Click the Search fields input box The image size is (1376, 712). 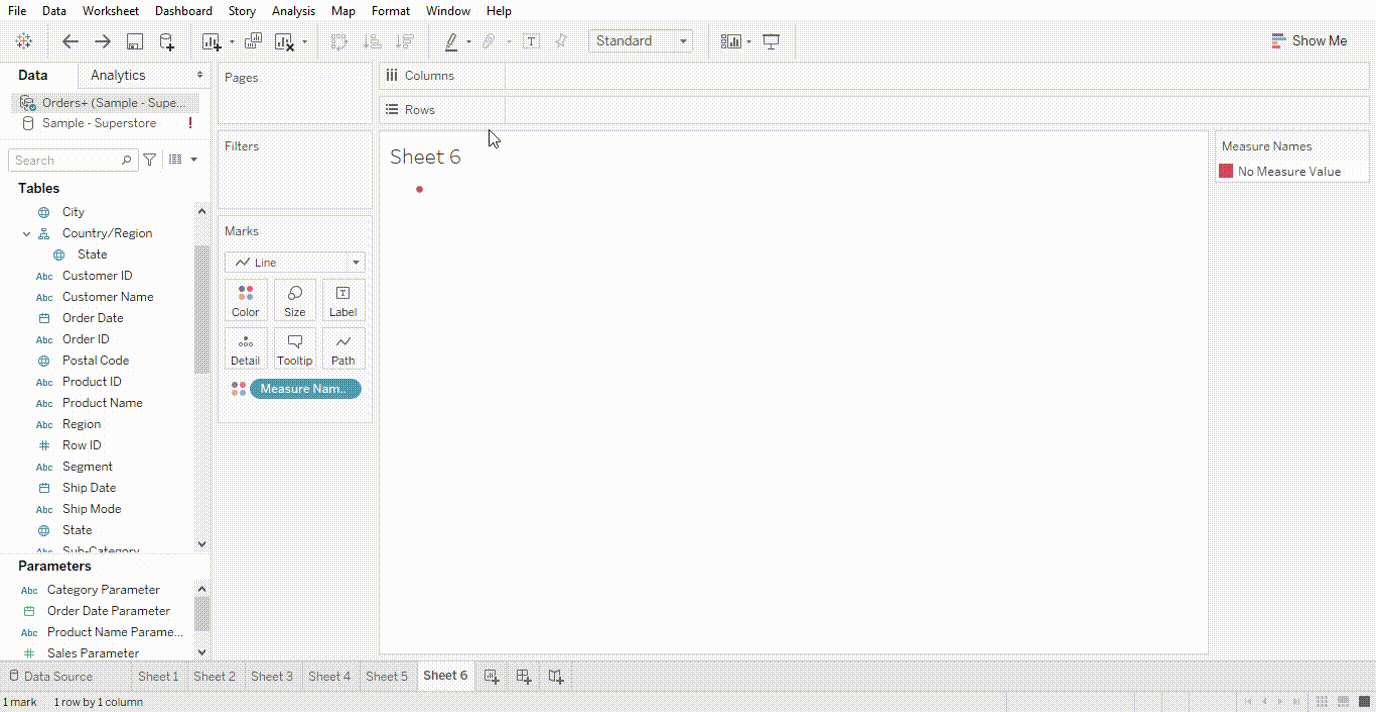(x=72, y=160)
